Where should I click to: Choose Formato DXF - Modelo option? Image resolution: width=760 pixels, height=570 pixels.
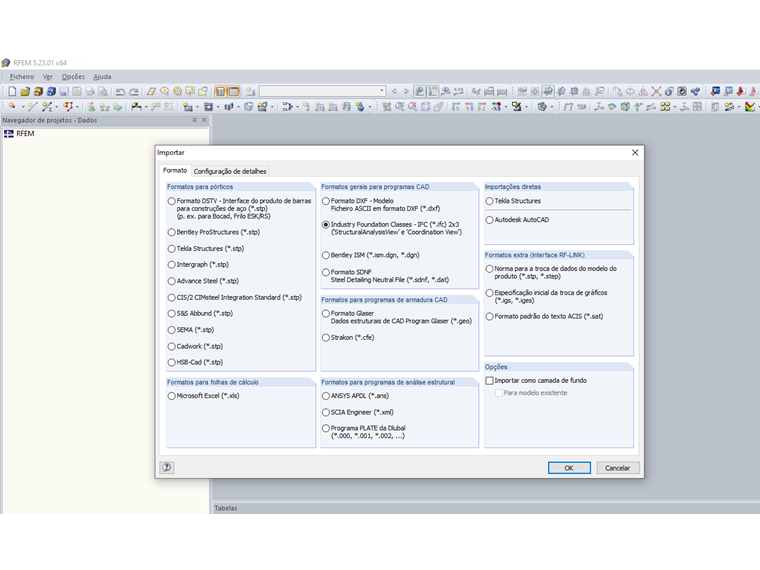[x=326, y=201]
